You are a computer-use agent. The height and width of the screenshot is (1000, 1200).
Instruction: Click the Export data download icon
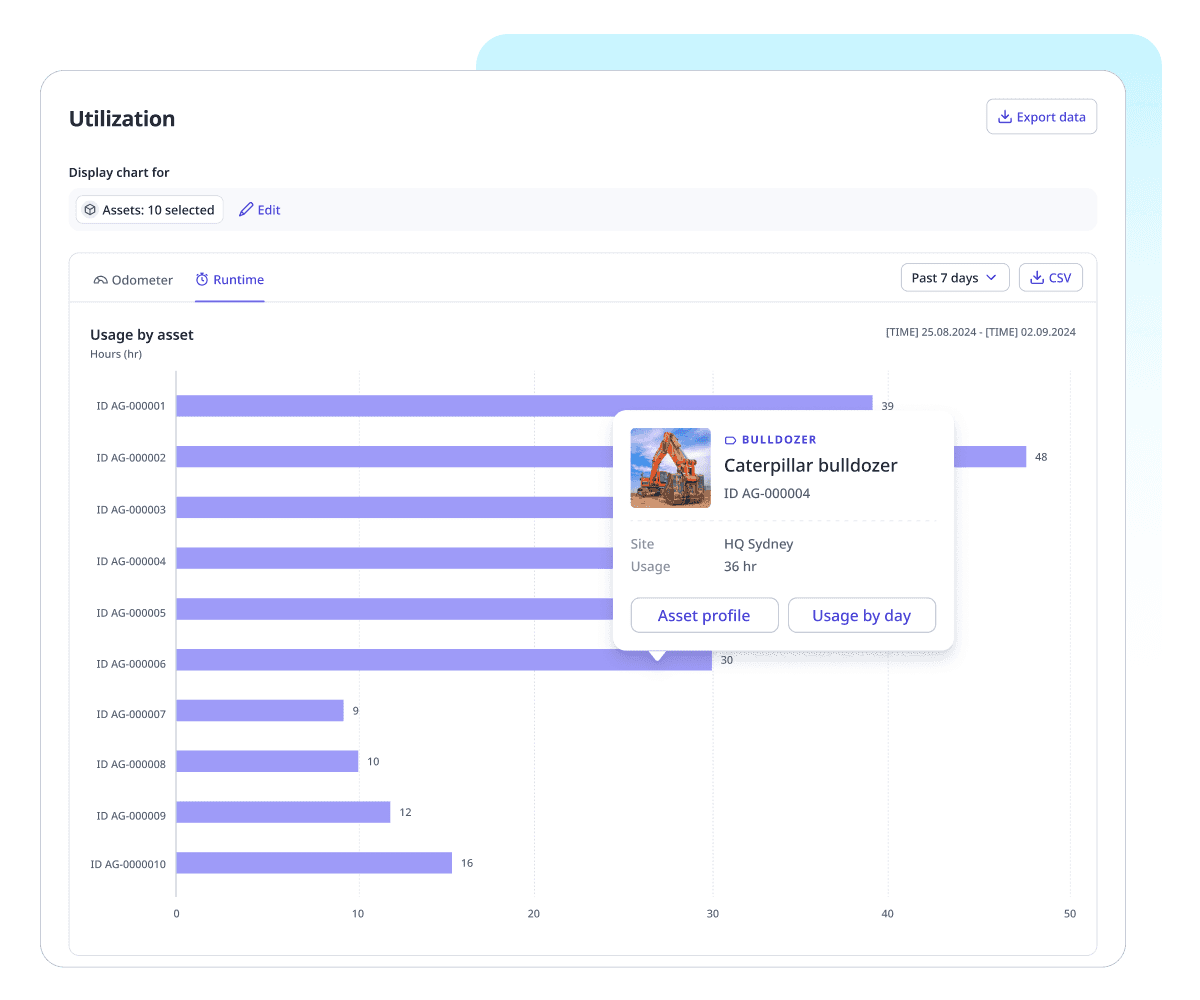pos(1004,117)
